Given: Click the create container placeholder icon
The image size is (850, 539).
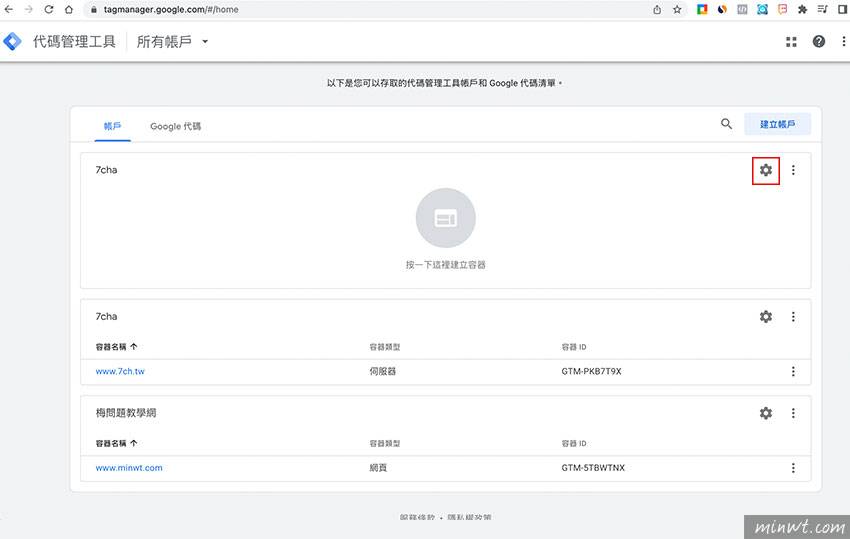Looking at the screenshot, I should 446,218.
